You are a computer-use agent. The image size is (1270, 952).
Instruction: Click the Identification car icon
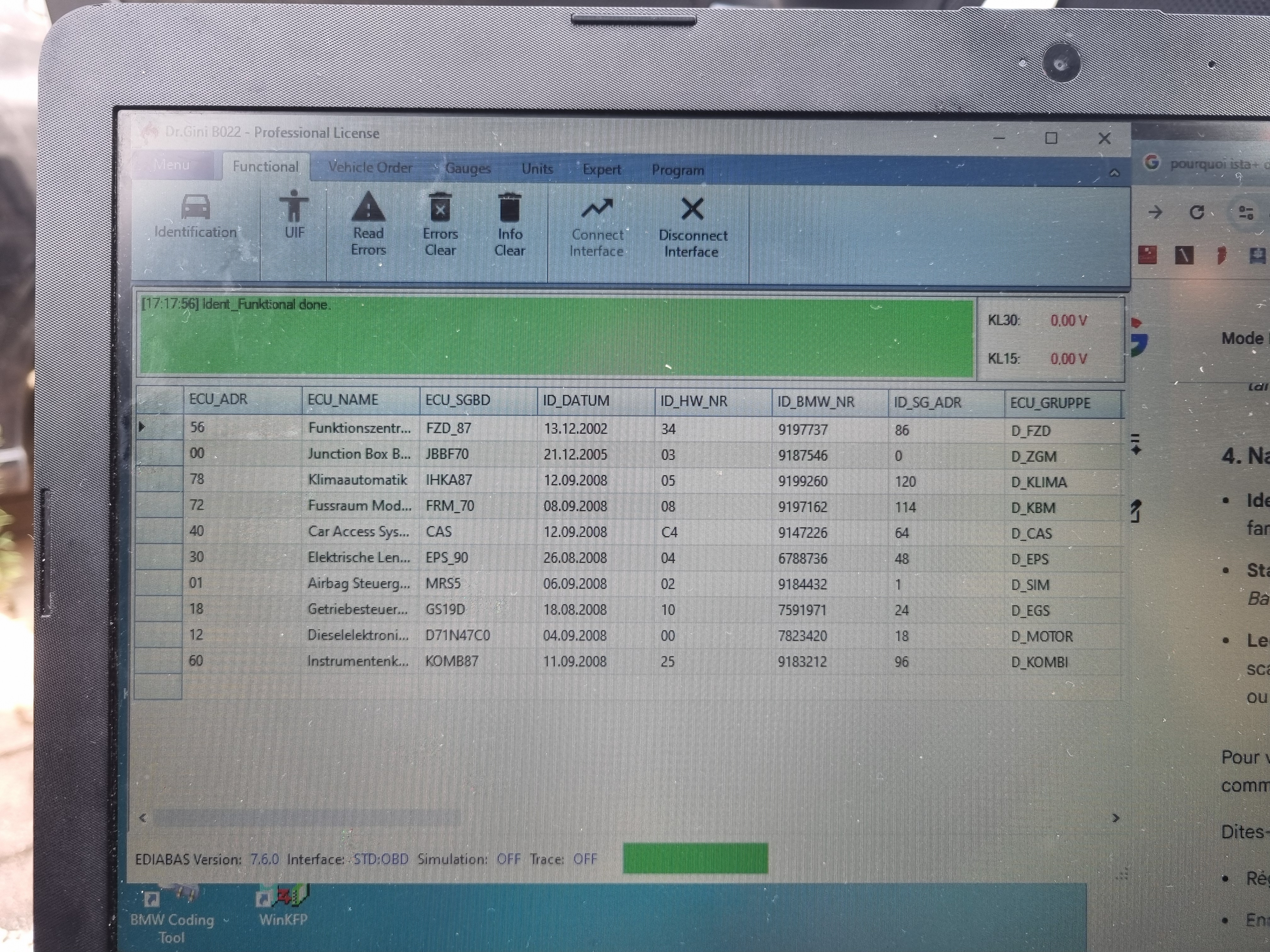(x=195, y=207)
